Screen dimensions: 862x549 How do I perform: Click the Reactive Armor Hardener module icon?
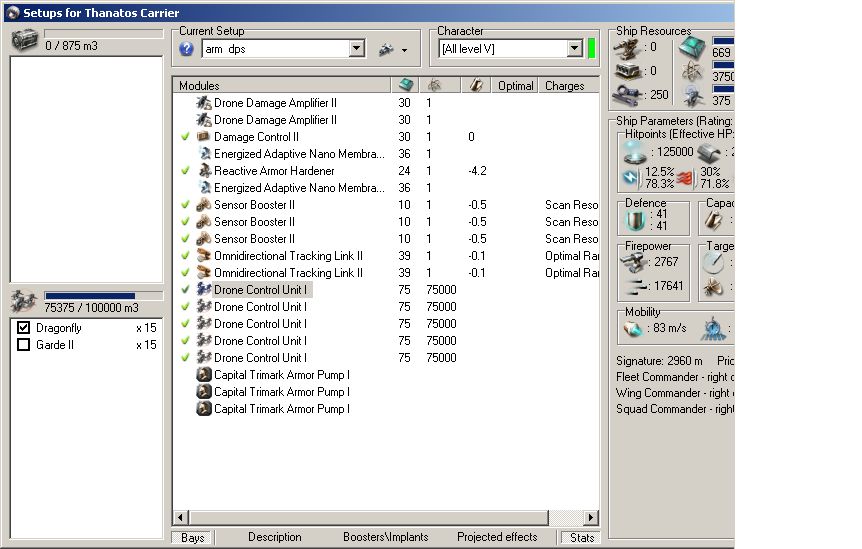click(204, 170)
